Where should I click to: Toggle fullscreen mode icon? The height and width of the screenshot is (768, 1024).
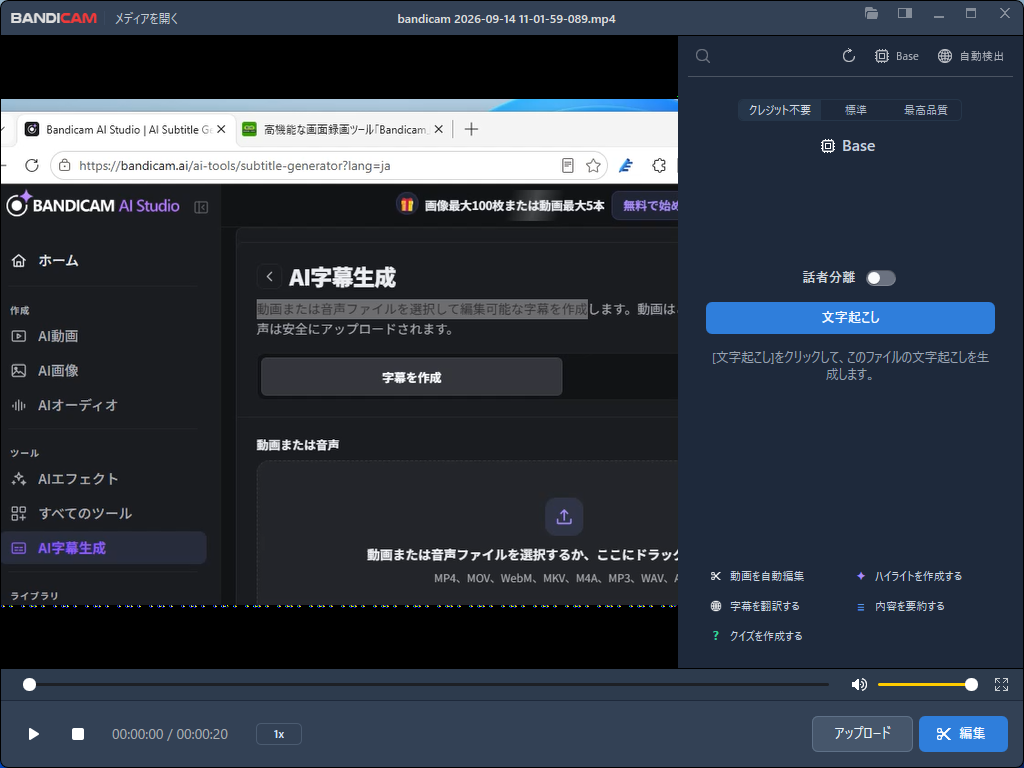(1001, 684)
